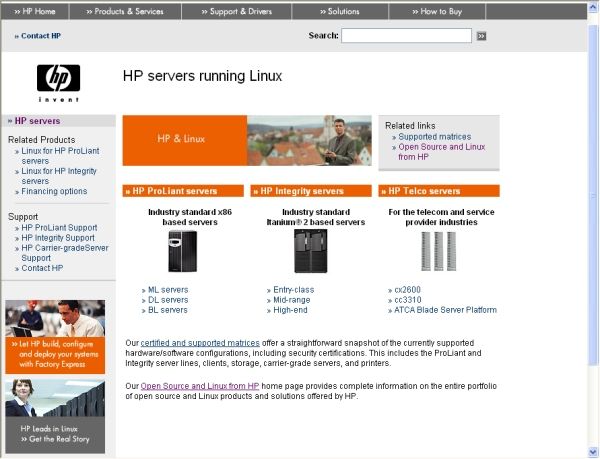The height and width of the screenshot is (459, 600).
Task: Open the cx2600 link
Action: pyautogui.click(x=407, y=290)
